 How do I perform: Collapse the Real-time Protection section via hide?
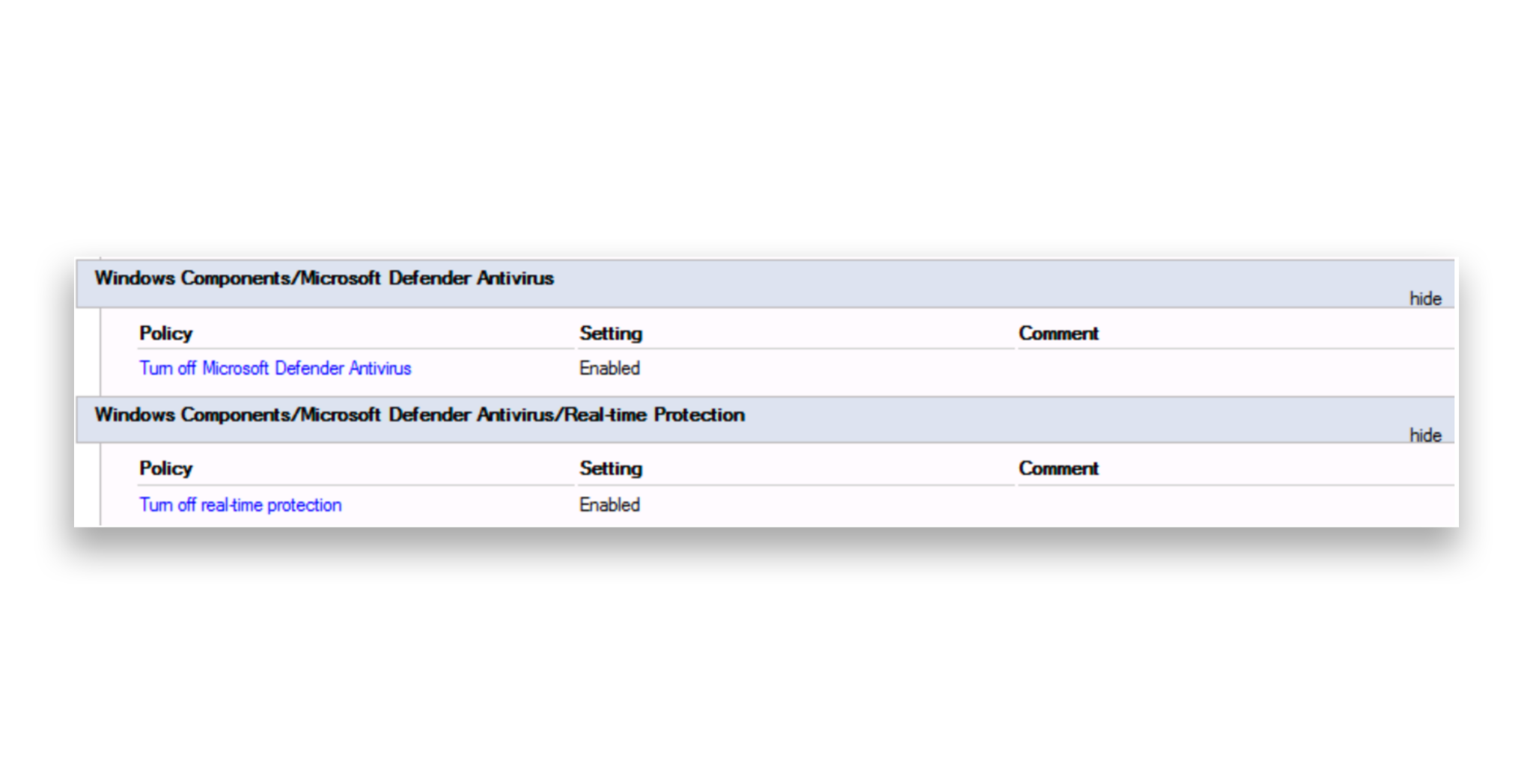pyautogui.click(x=1425, y=435)
